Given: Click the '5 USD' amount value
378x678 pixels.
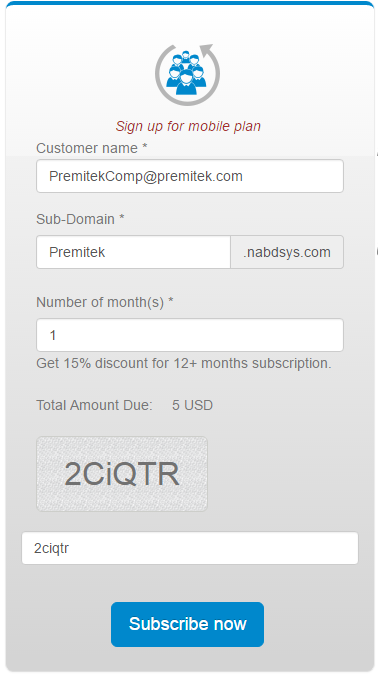Looking at the screenshot, I should 192,405.
